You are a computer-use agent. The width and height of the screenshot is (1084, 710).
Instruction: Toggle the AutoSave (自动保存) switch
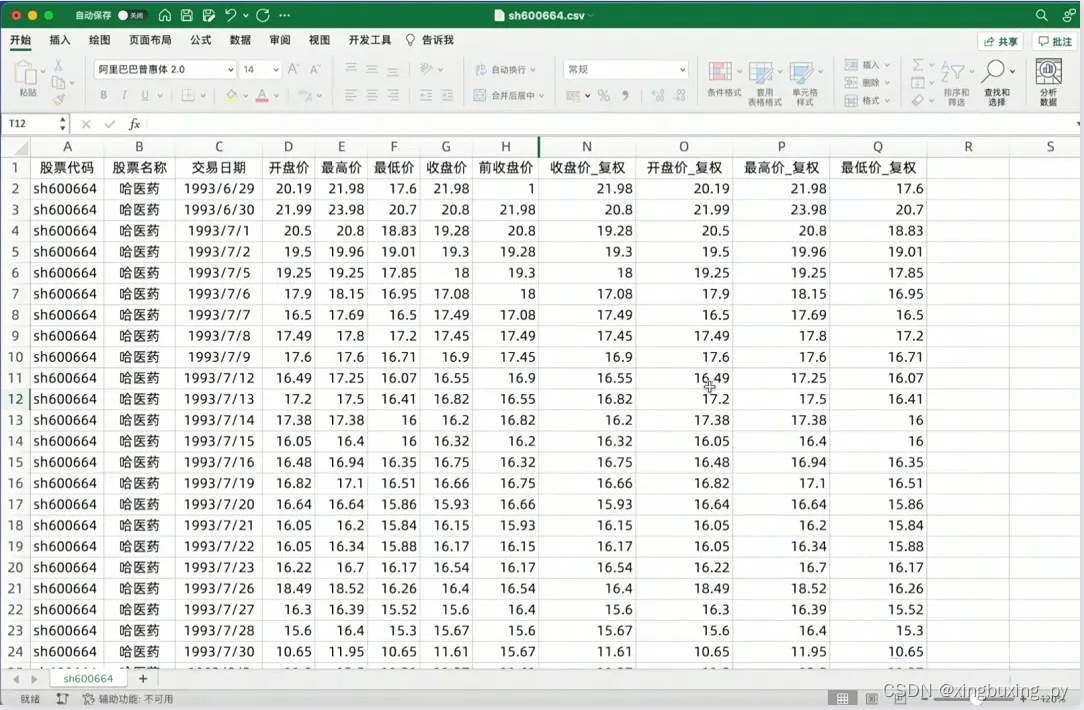[131, 15]
